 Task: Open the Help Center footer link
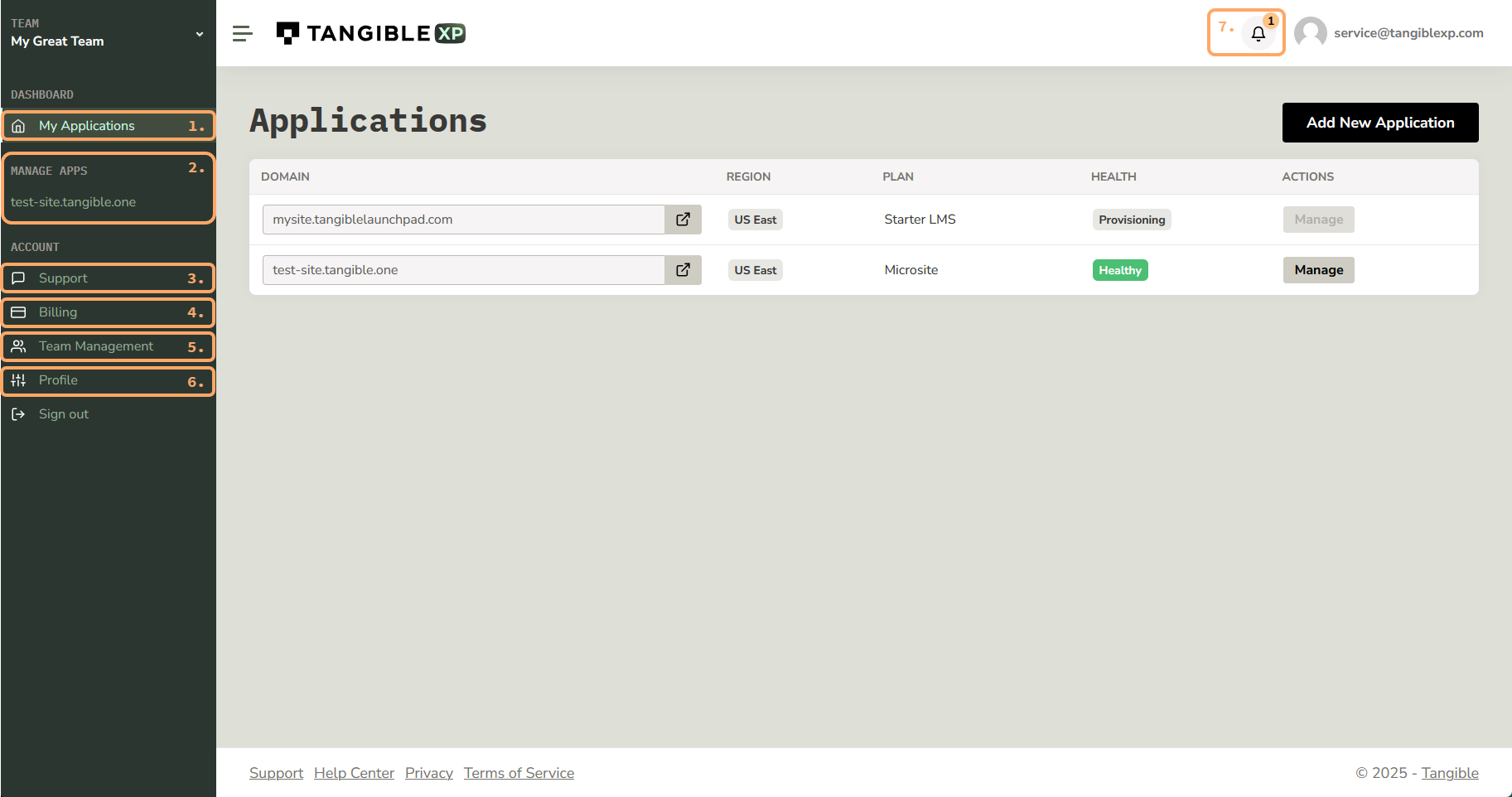coord(354,773)
